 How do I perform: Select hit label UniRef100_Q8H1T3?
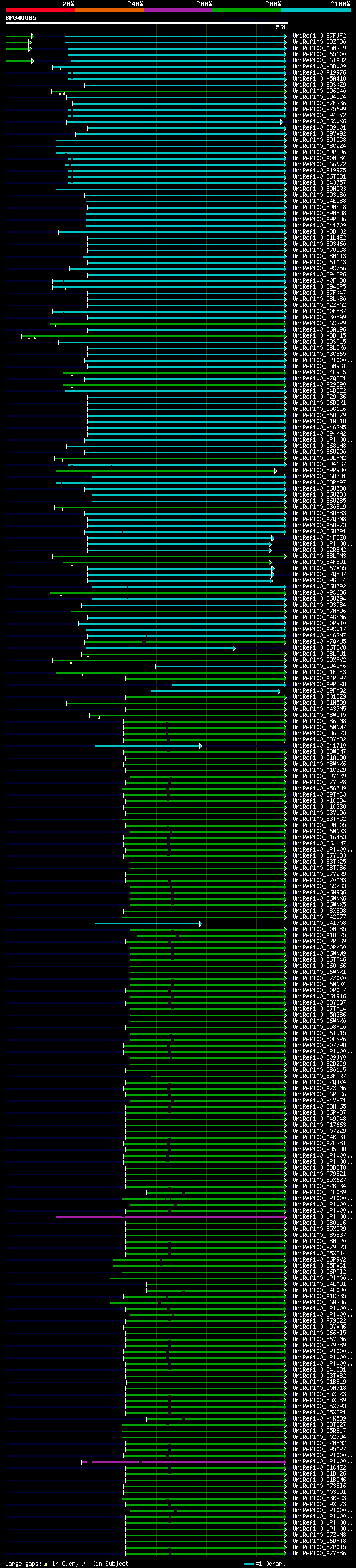point(319,256)
